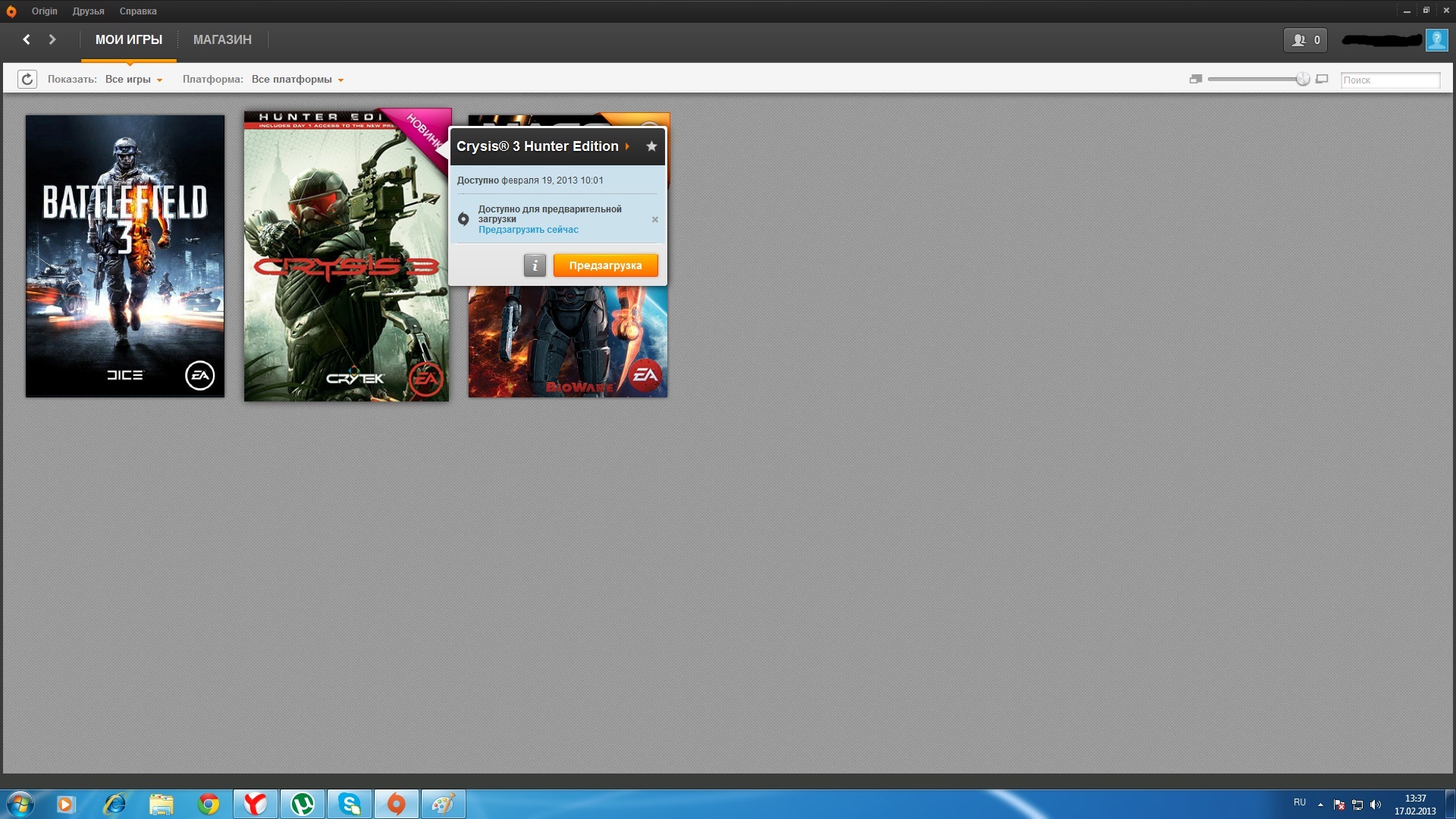Select the Battlefield 3 game cover

coord(125,256)
